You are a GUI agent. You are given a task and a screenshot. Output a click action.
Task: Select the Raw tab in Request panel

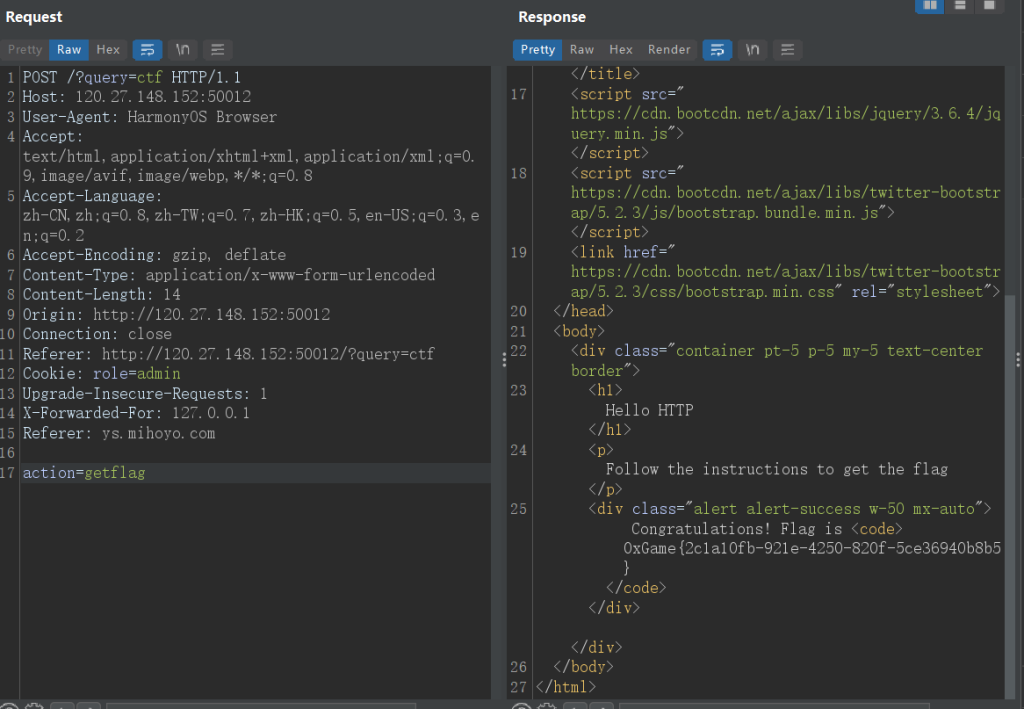[69, 50]
